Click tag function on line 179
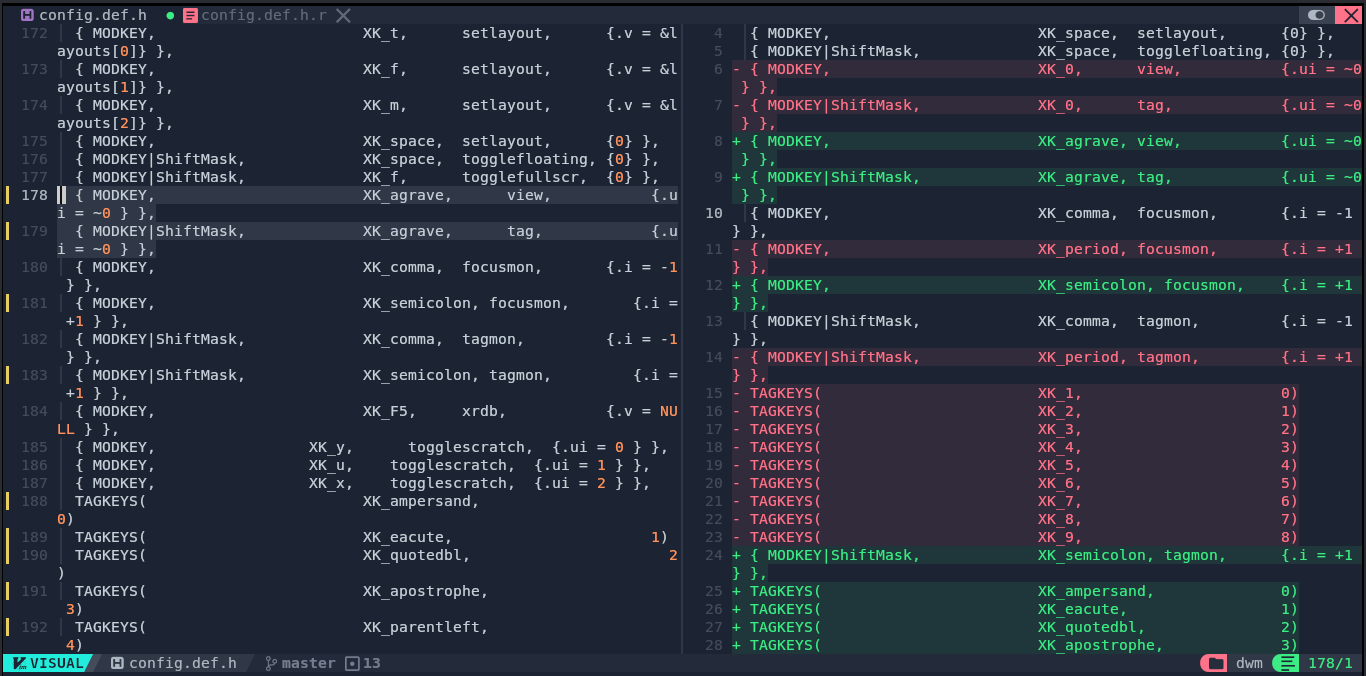 (x=520, y=231)
